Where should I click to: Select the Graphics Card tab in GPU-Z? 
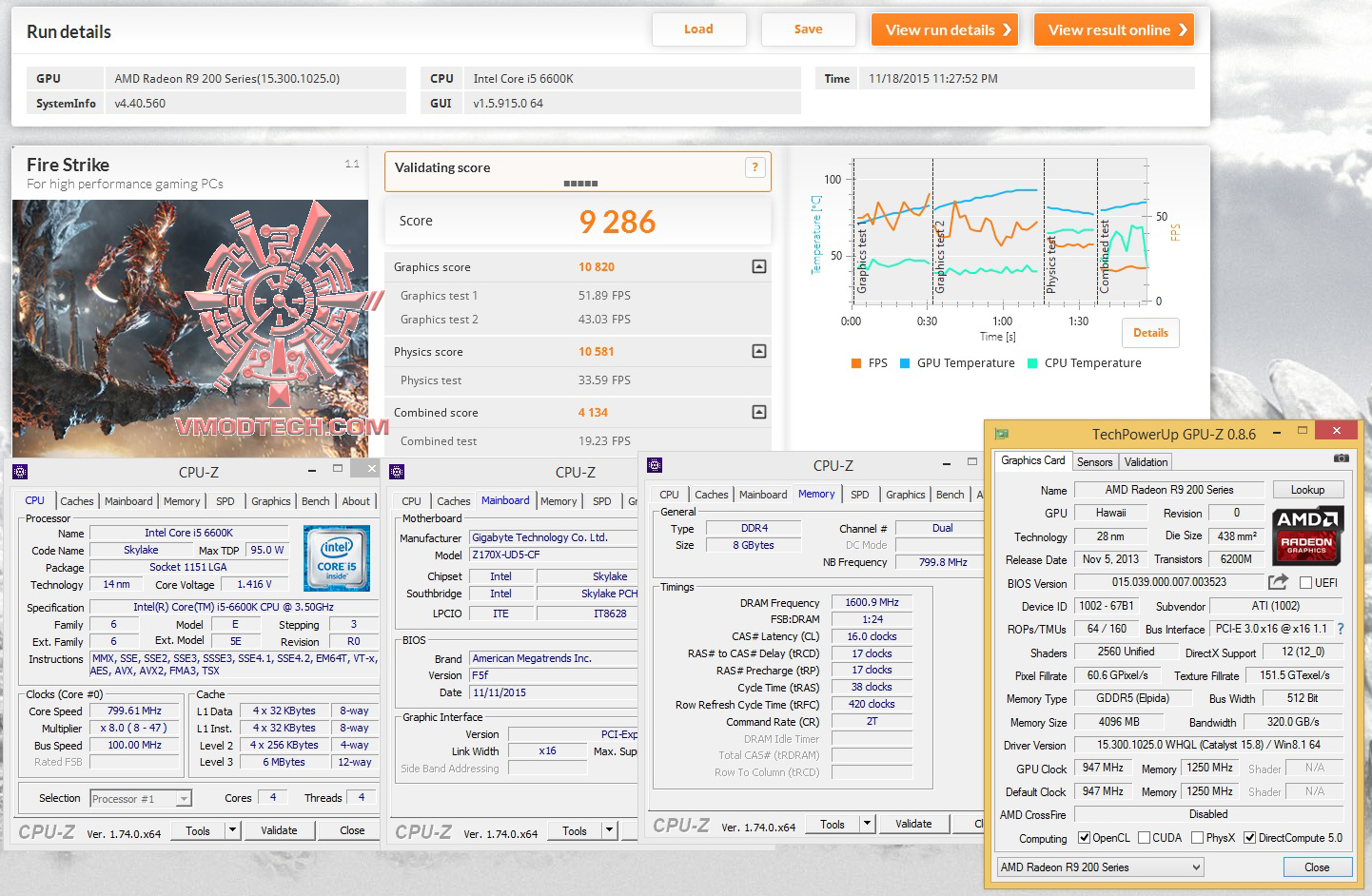point(1032,460)
